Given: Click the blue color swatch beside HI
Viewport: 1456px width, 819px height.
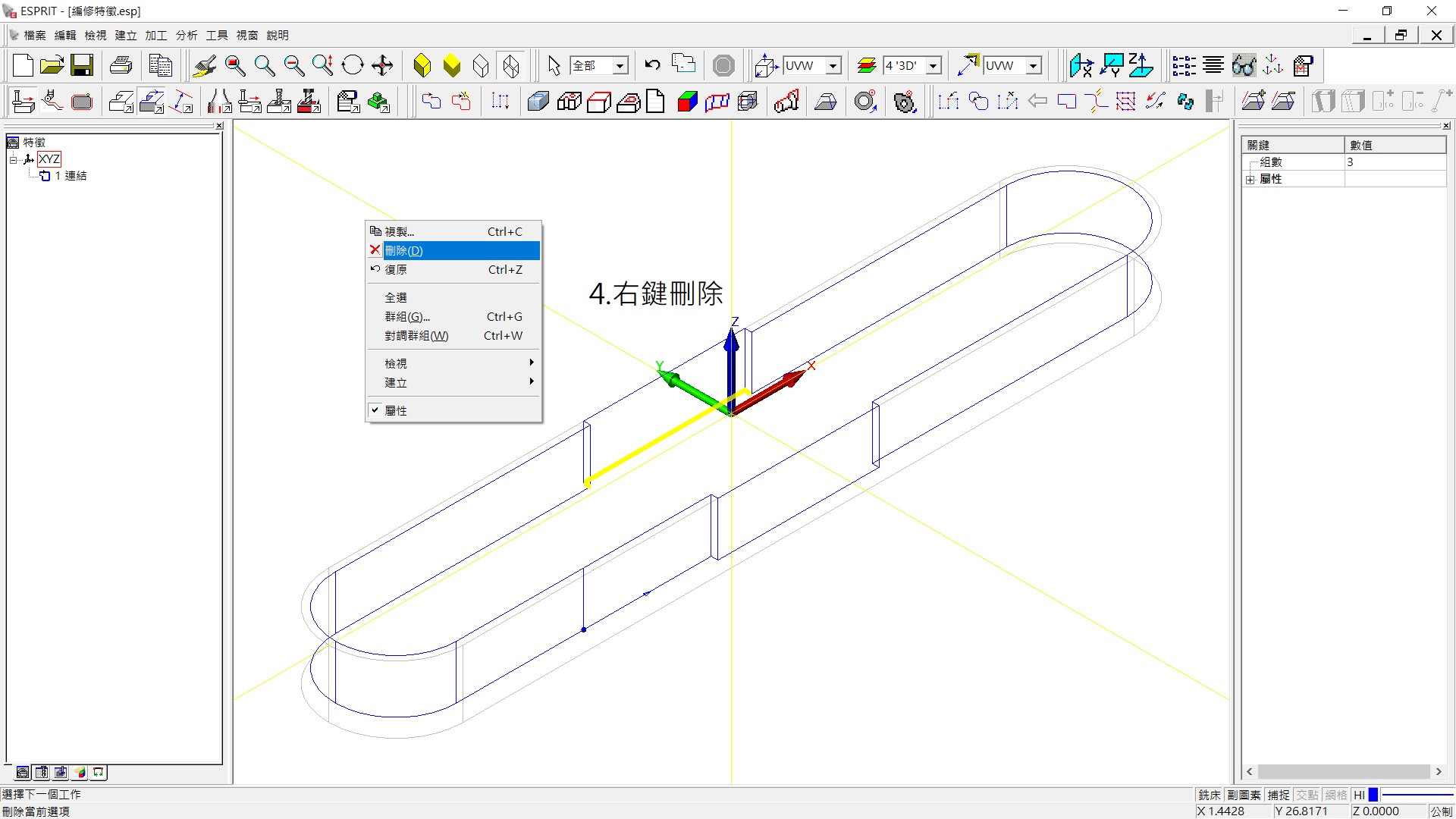Looking at the screenshot, I should [1373, 795].
